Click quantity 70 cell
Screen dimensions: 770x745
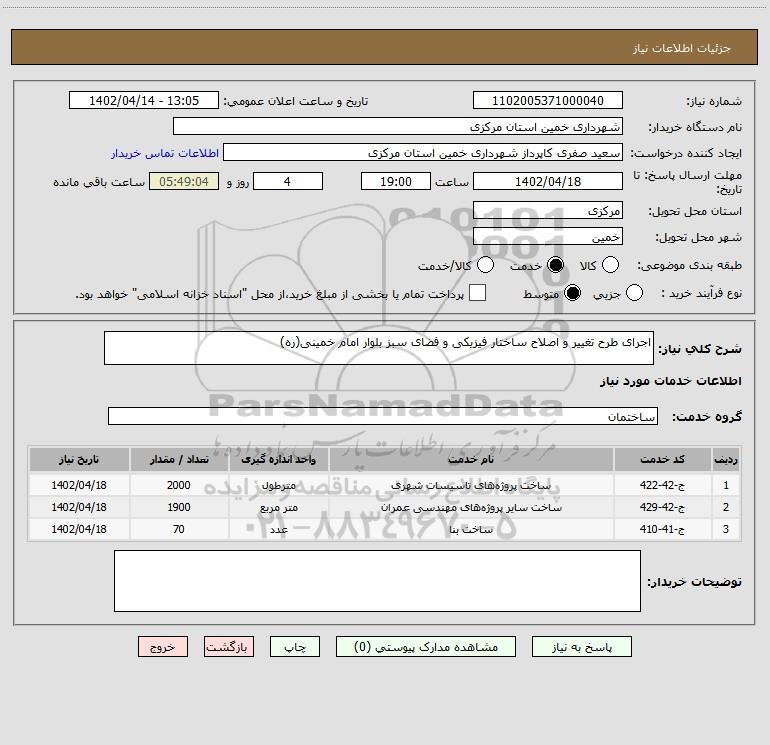point(179,529)
